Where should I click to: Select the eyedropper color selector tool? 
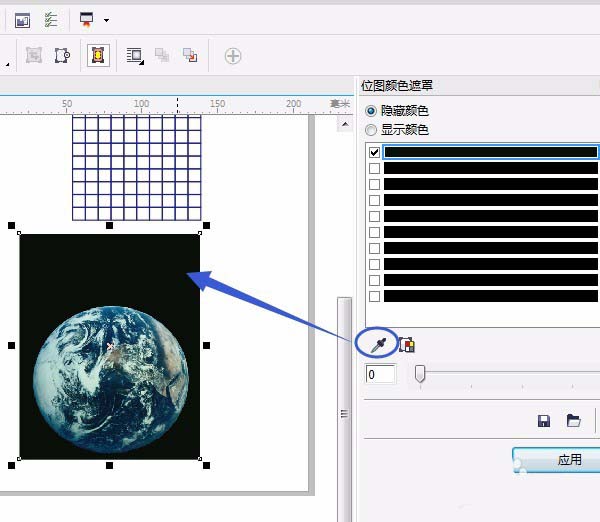[x=378, y=345]
